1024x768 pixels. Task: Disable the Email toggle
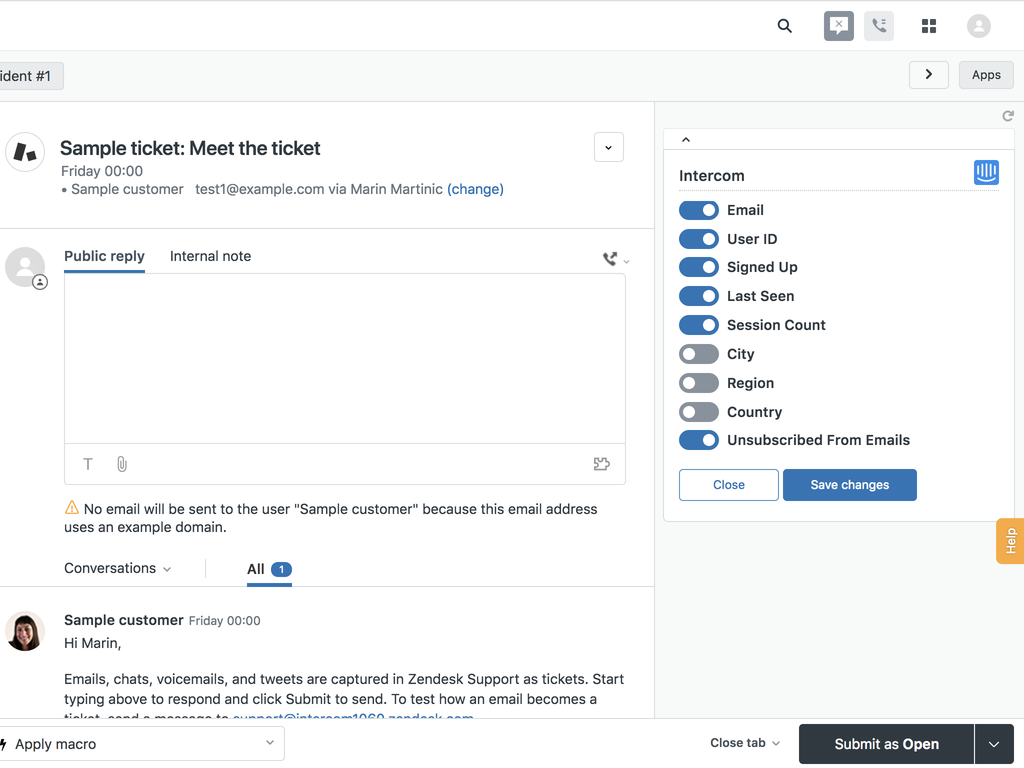(x=698, y=210)
